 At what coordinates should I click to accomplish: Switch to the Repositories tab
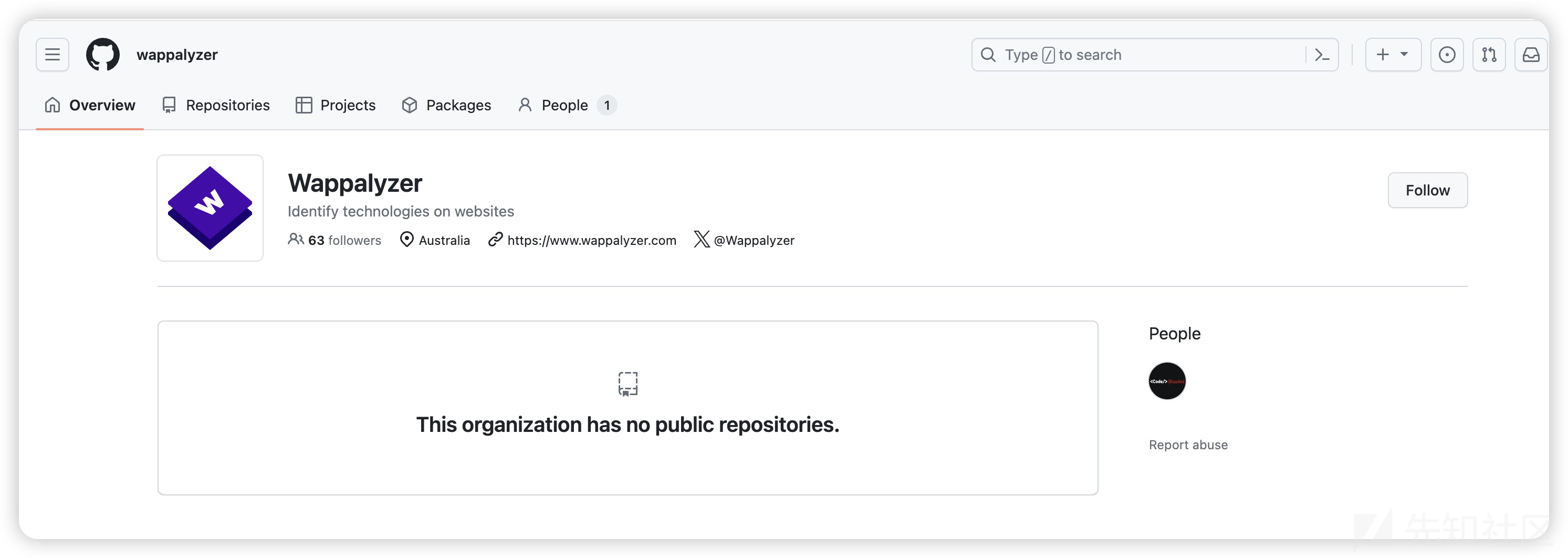(216, 106)
